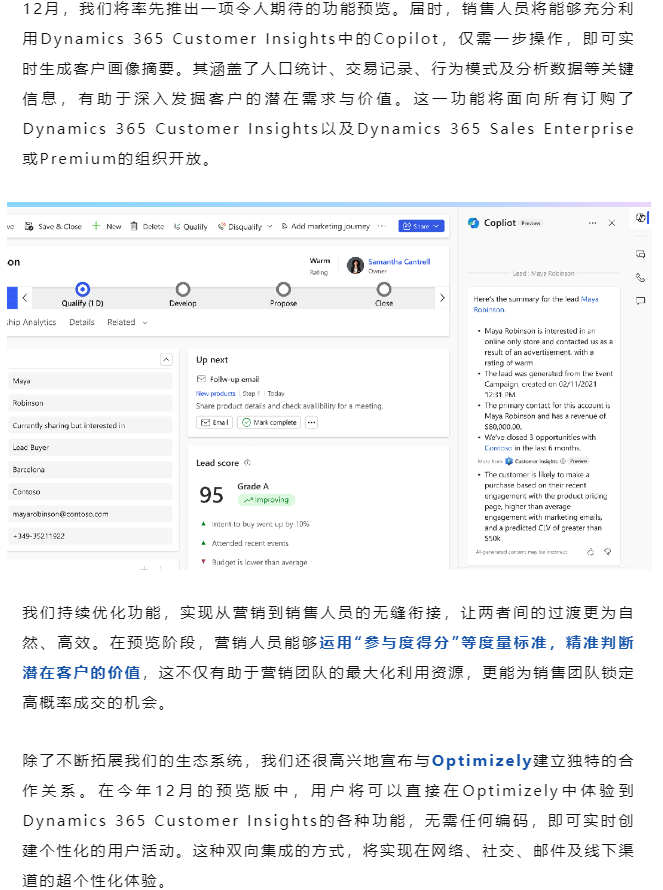Click the Email button in Up next card

[214, 422]
